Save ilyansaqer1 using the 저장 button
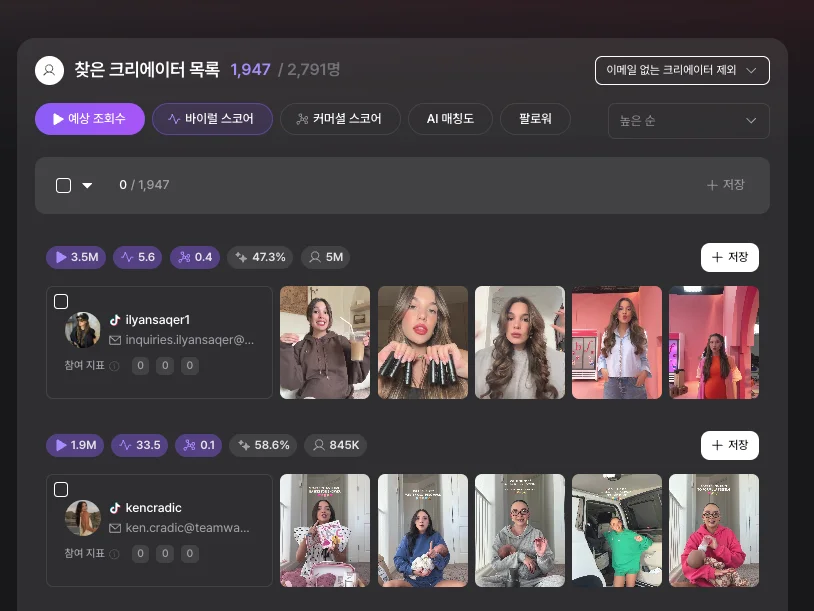Screen dimensions: 814x611 click(729, 257)
